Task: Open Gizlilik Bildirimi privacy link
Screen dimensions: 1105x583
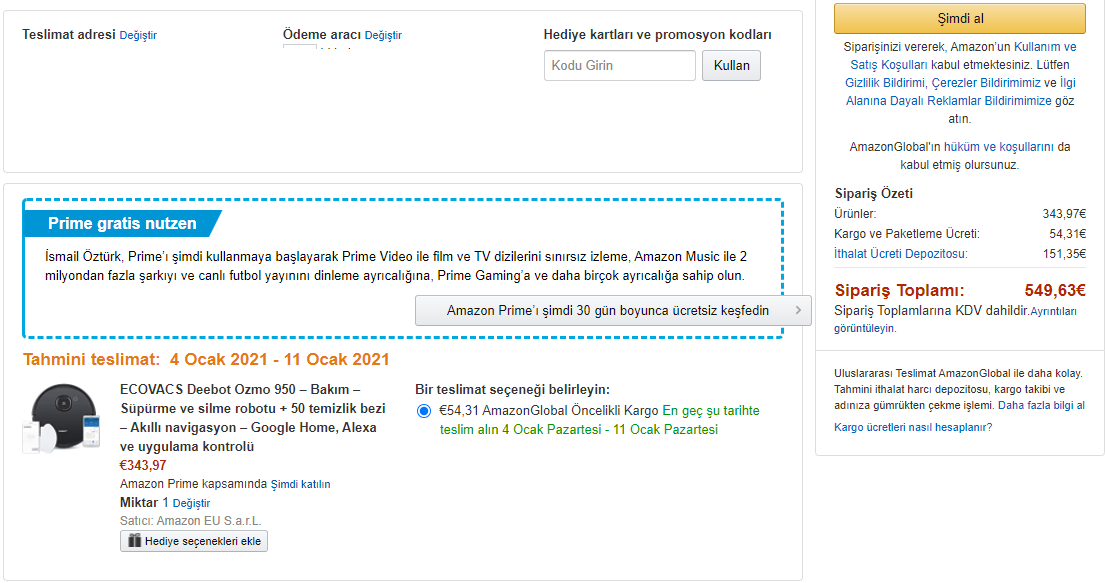Action: tap(884, 82)
